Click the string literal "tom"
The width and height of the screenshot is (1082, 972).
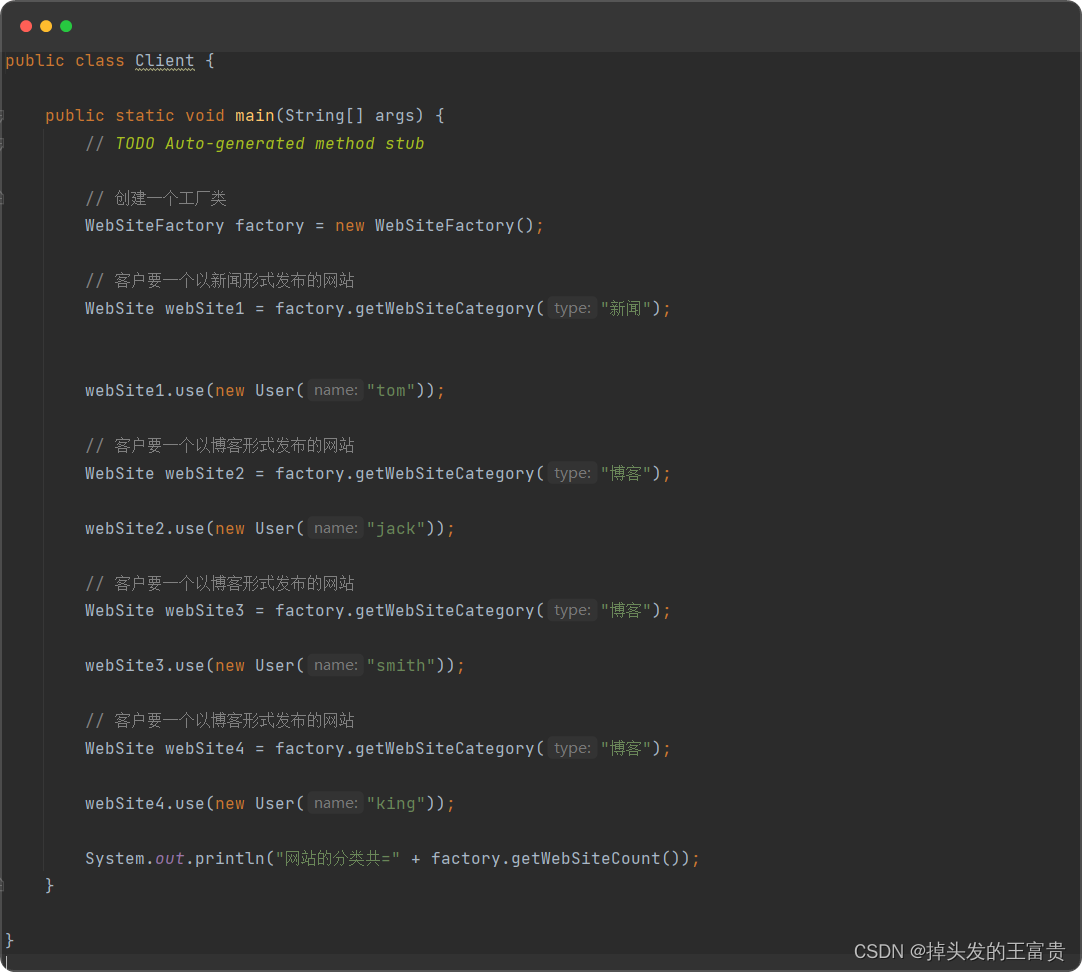(391, 390)
